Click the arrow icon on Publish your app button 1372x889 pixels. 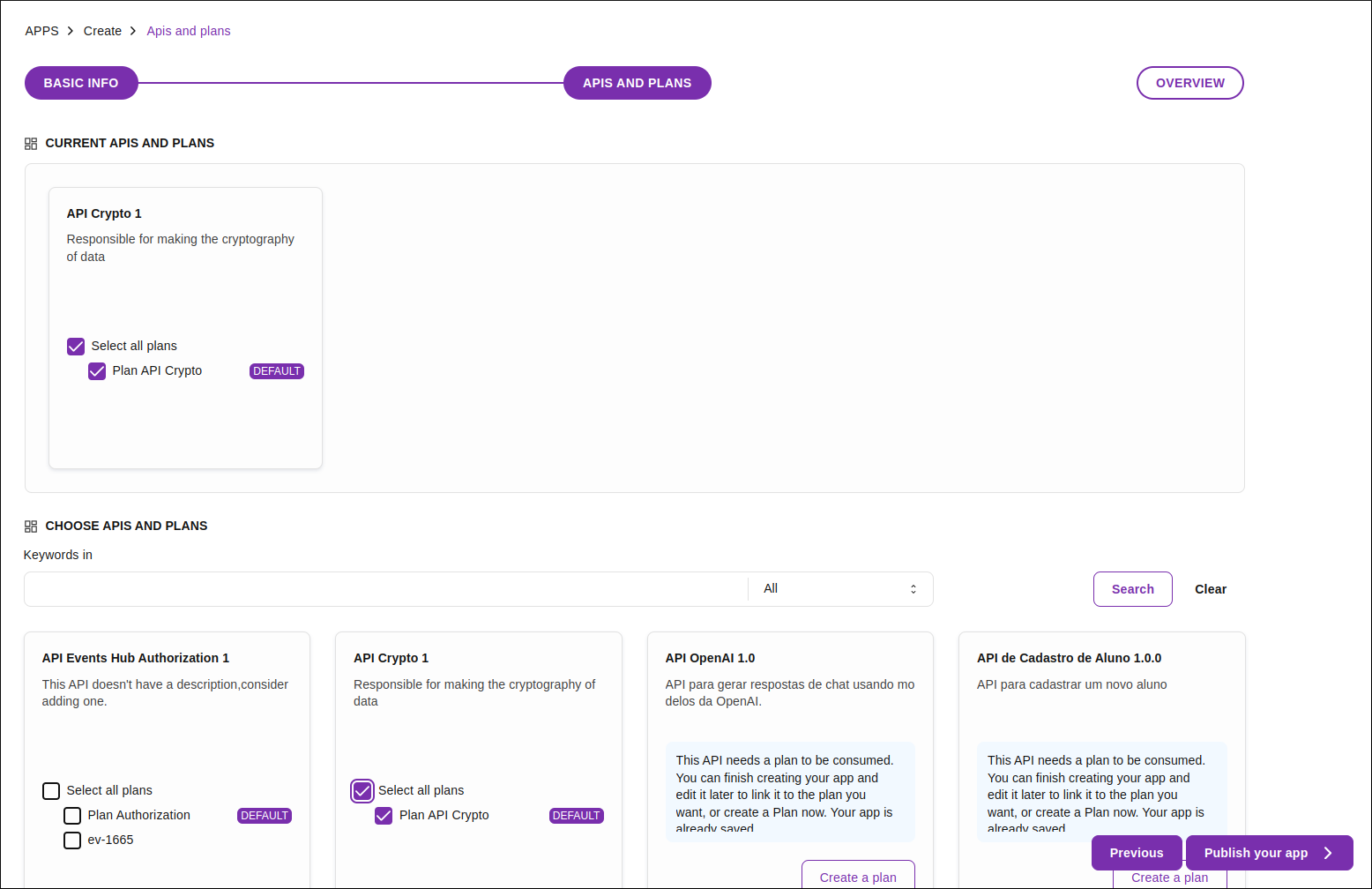1328,853
